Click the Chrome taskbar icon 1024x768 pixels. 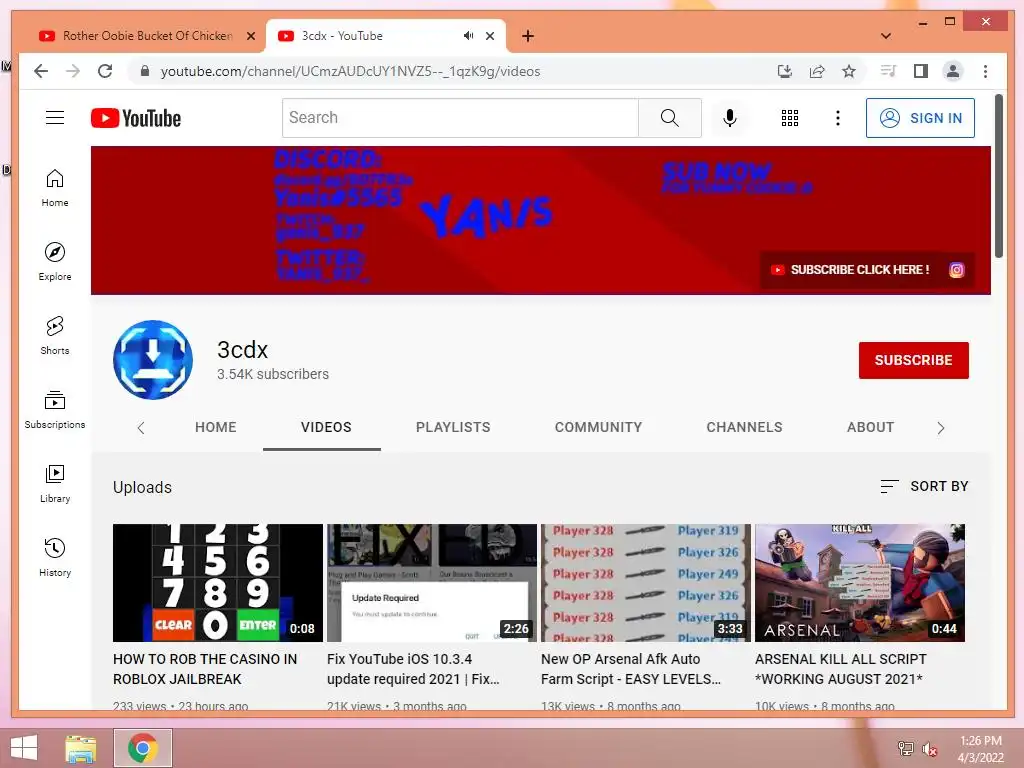[x=143, y=748]
